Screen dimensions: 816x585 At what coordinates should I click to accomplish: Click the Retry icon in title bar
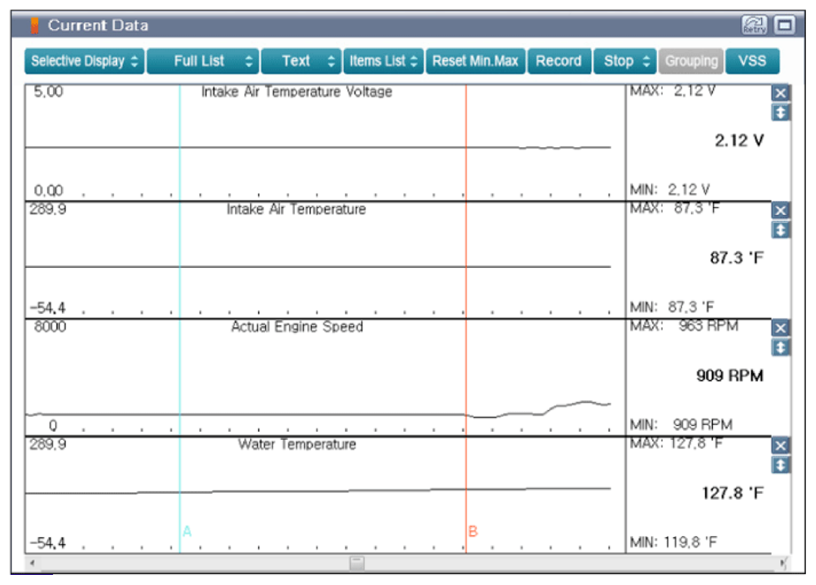(x=753, y=25)
